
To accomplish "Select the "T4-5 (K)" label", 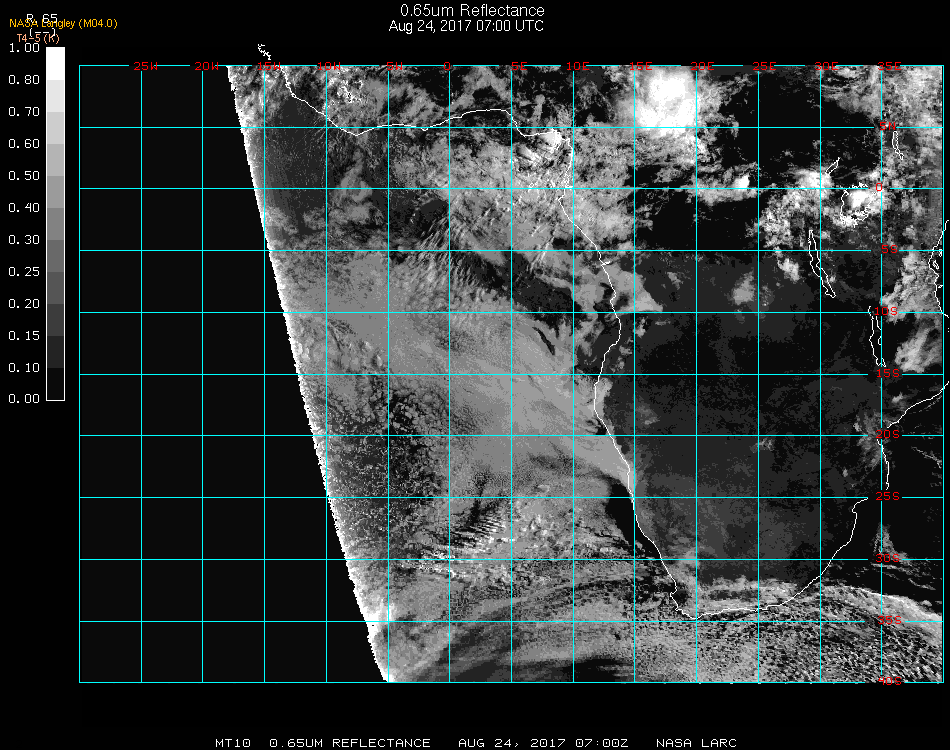I will (38, 38).
